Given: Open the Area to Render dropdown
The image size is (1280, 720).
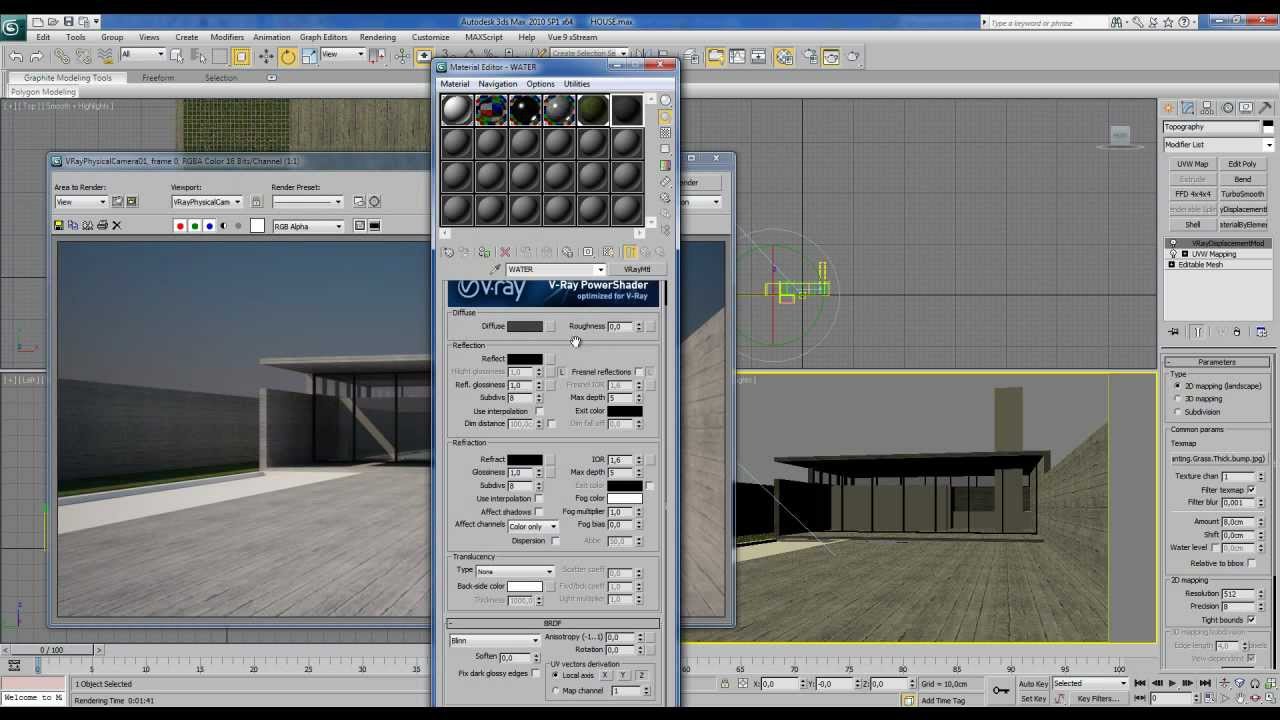Looking at the screenshot, I should tap(81, 202).
